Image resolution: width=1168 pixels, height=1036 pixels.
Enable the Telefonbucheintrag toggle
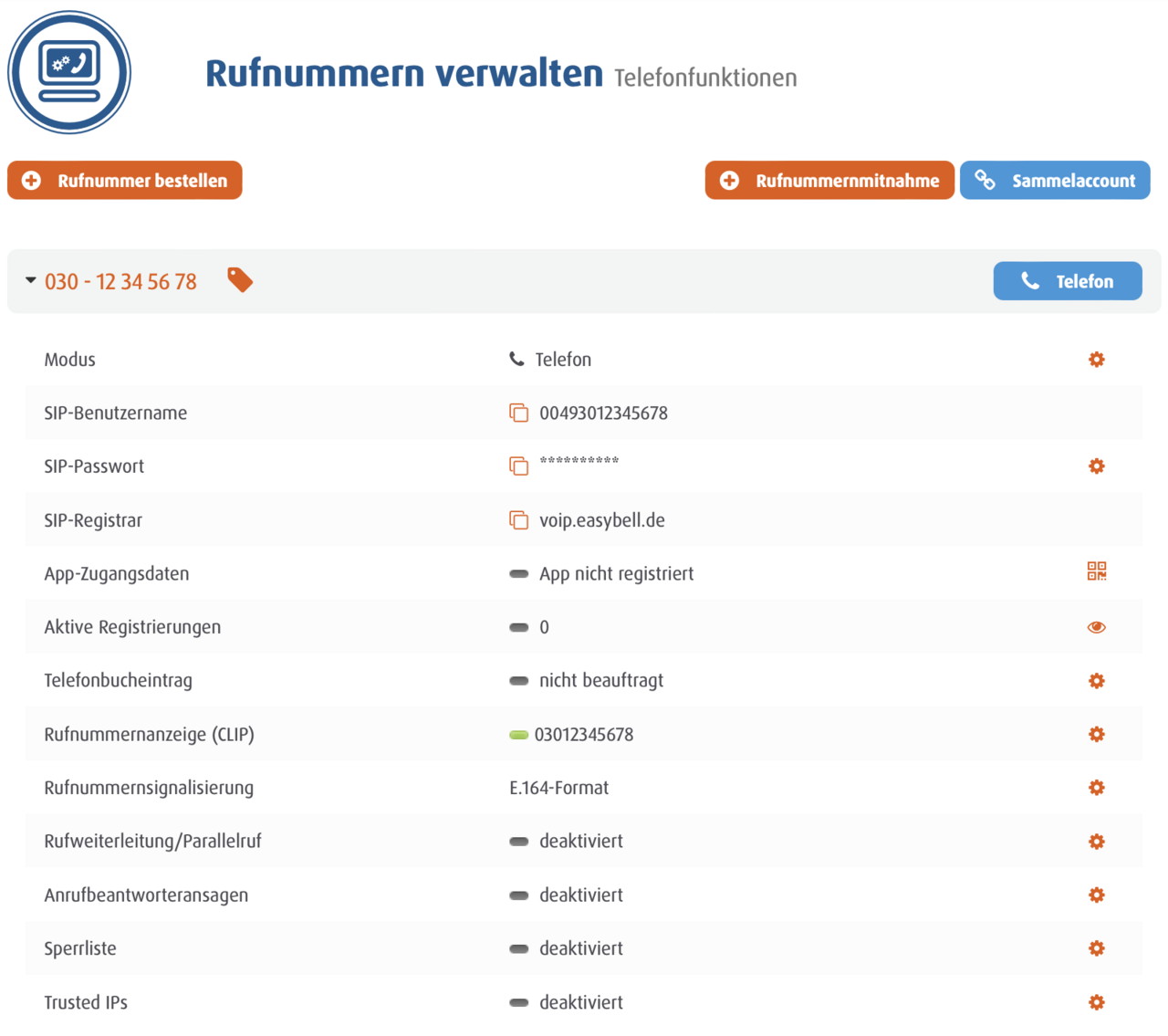click(x=518, y=680)
